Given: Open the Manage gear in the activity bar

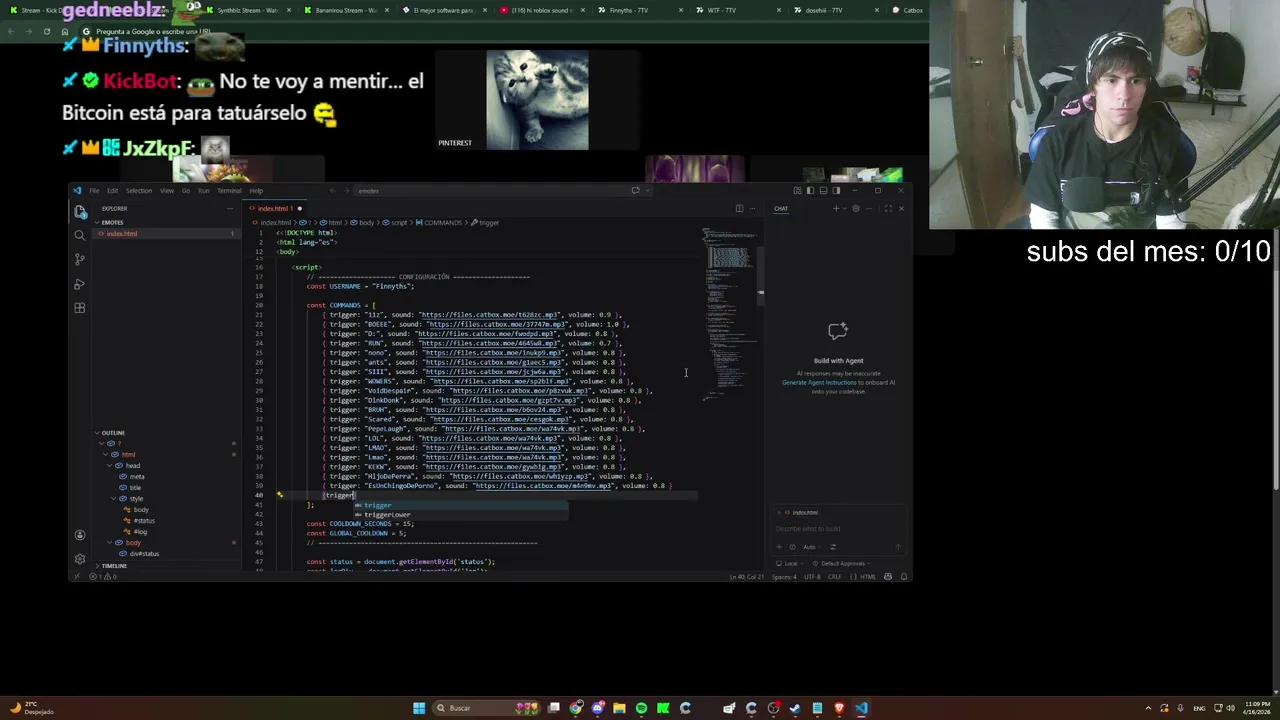Looking at the screenshot, I should pos(80,558).
